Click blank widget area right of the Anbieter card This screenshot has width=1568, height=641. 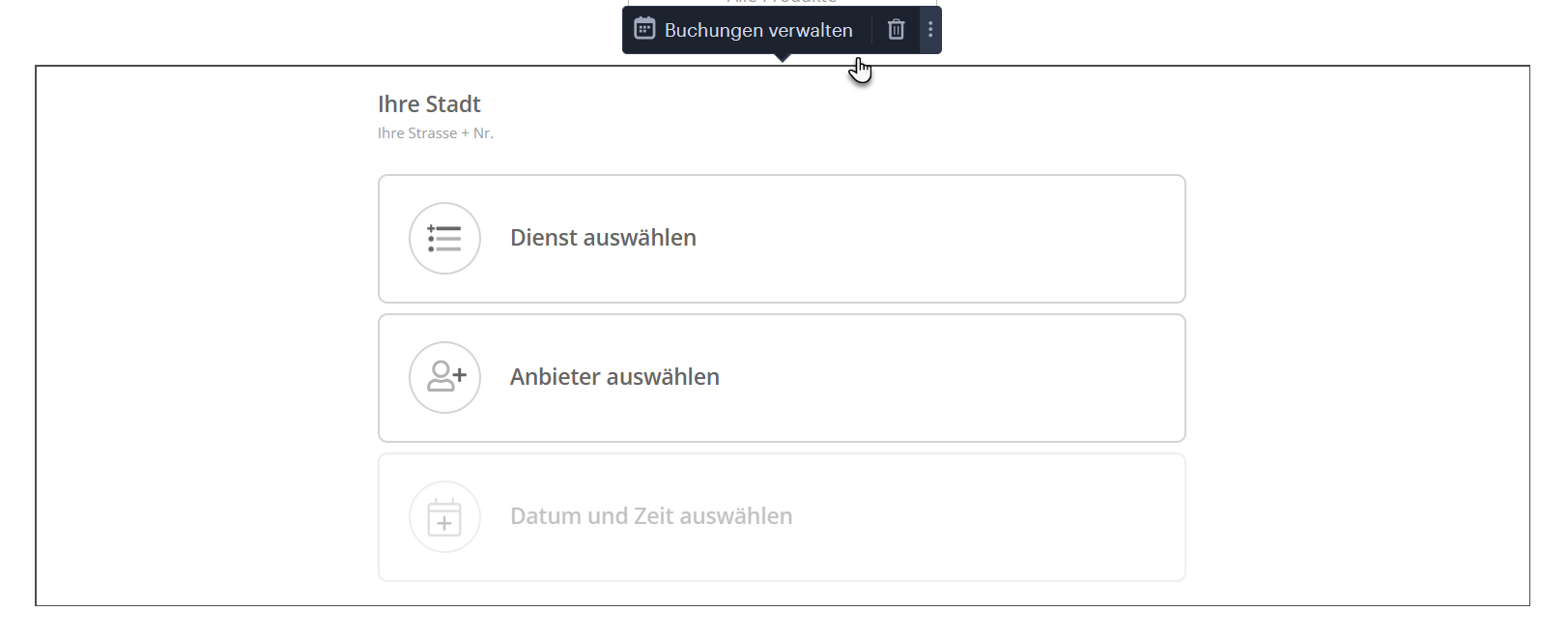pos(1353,378)
